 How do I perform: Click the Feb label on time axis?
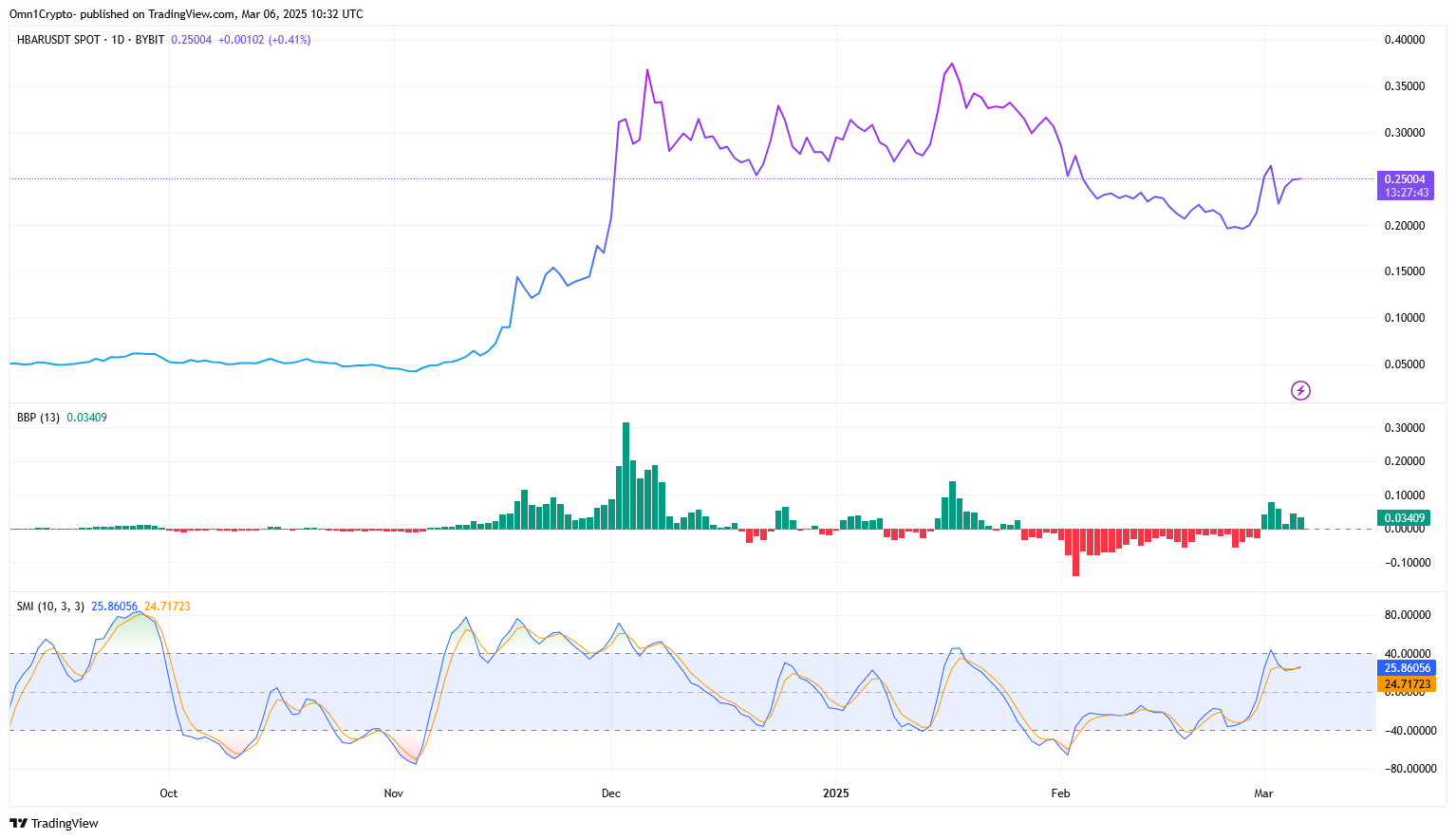click(x=1060, y=793)
